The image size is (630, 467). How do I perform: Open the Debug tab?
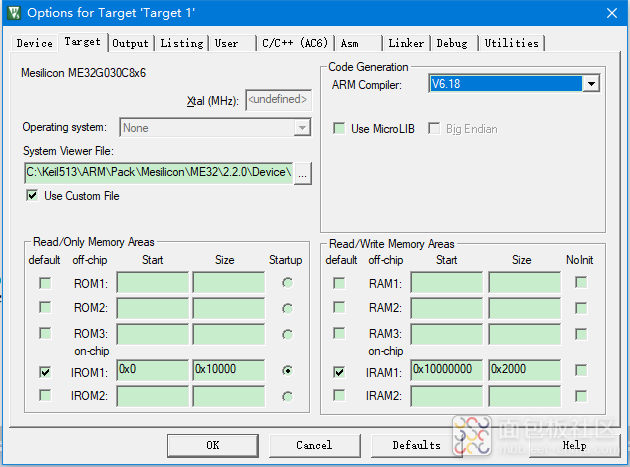(452, 43)
